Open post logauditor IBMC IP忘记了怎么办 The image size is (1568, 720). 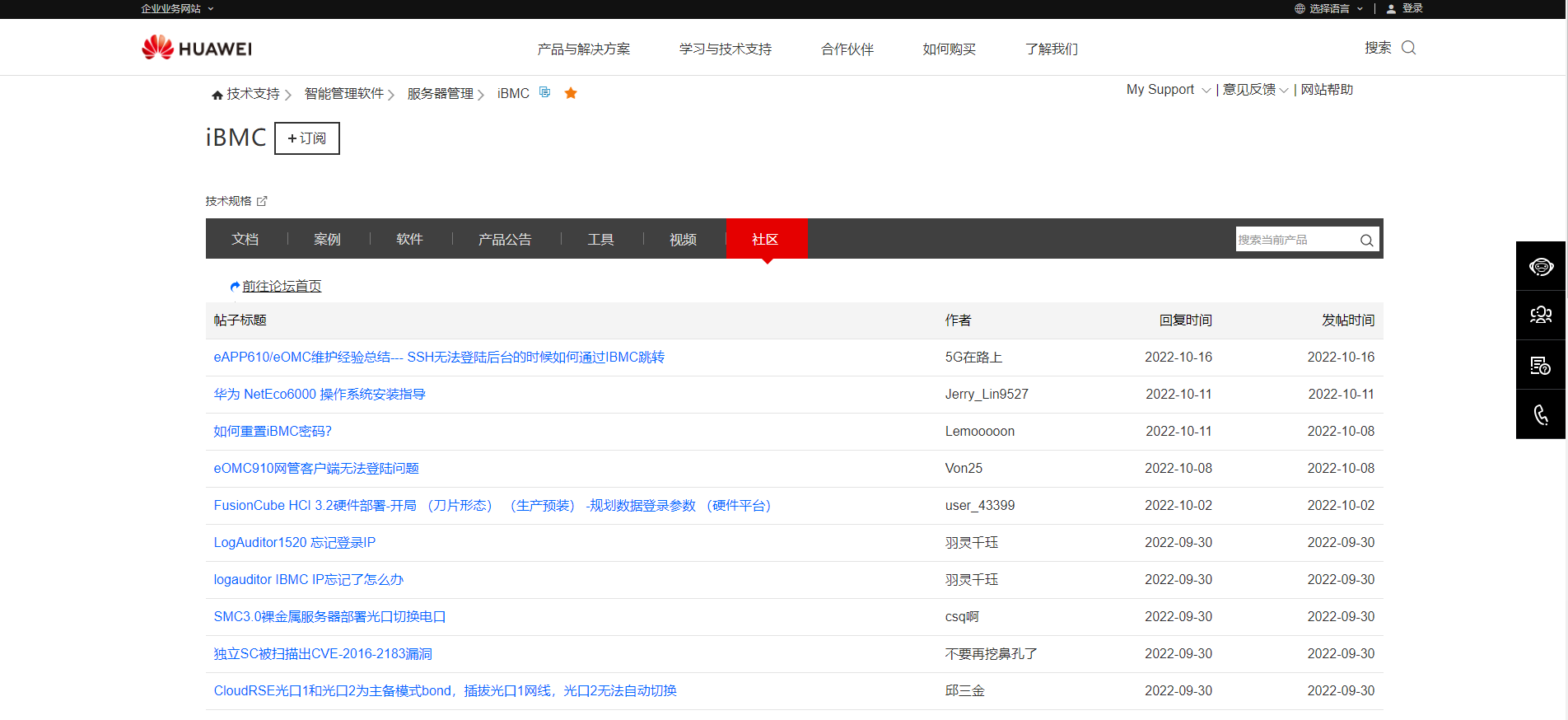click(309, 580)
